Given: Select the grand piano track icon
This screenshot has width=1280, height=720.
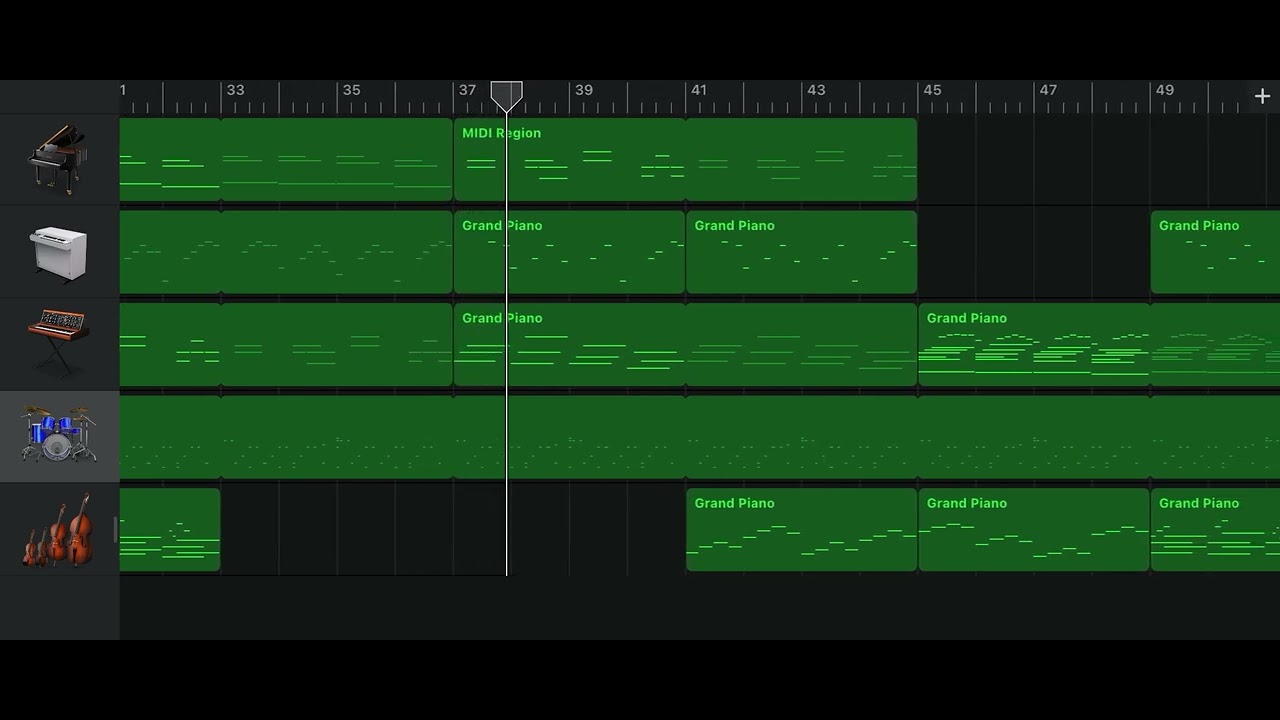Looking at the screenshot, I should [x=58, y=159].
